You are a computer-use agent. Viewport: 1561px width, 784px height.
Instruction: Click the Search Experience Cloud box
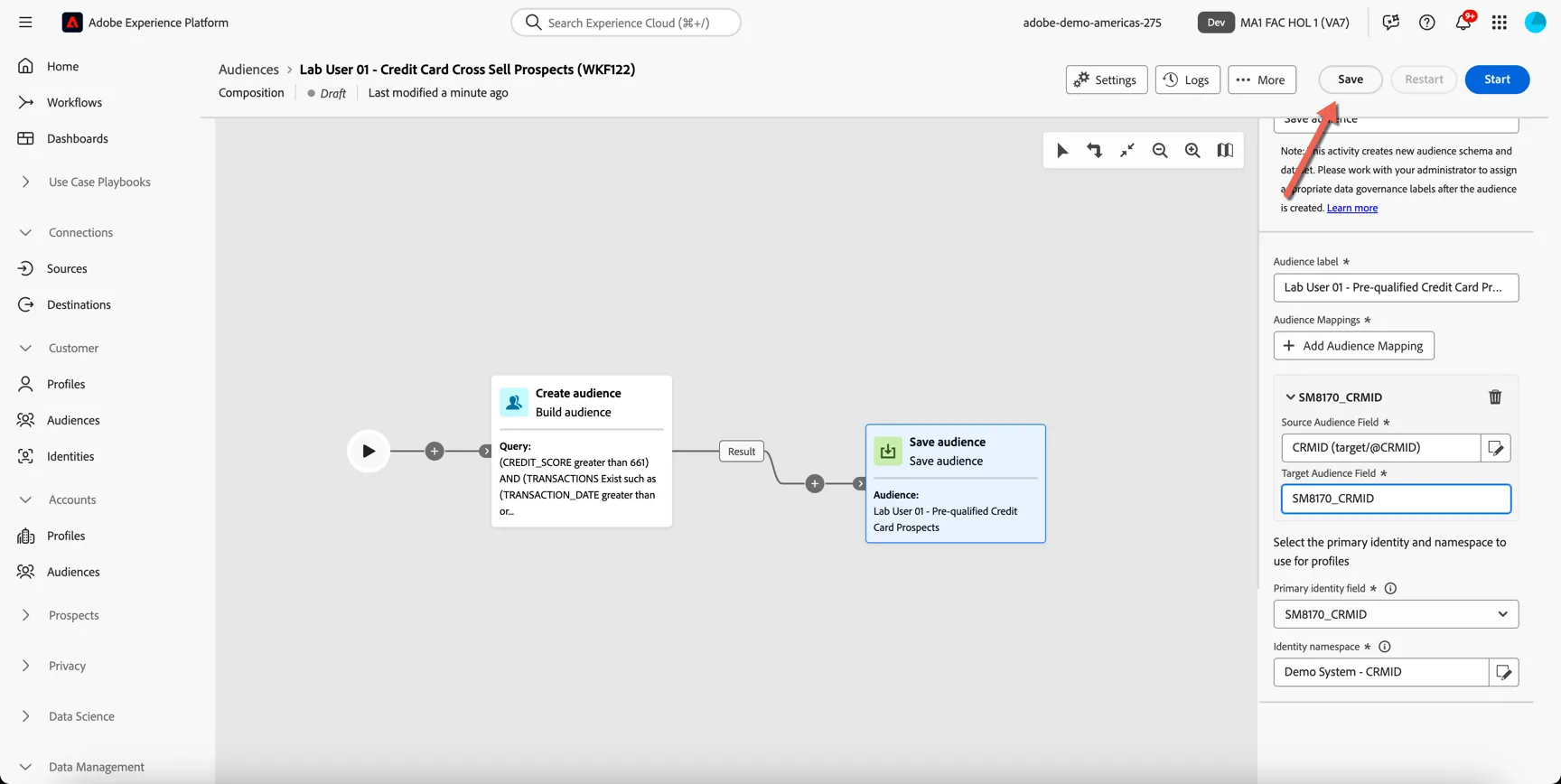point(626,23)
